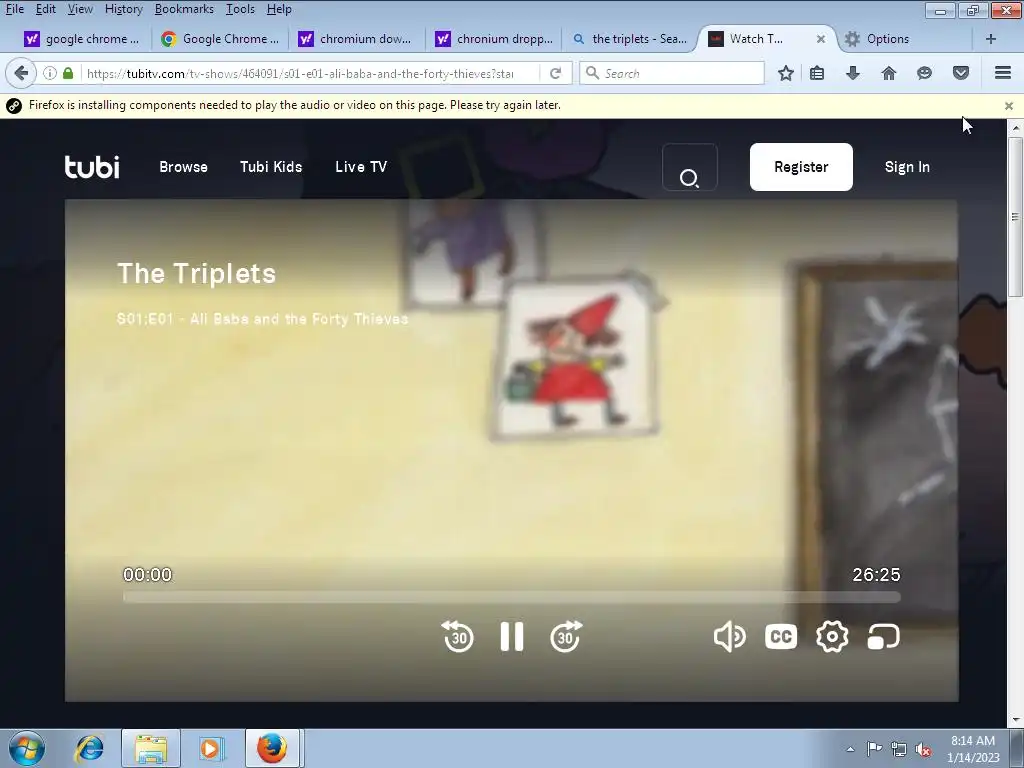Reload the current page
The width and height of the screenshot is (1024, 768).
coord(555,73)
